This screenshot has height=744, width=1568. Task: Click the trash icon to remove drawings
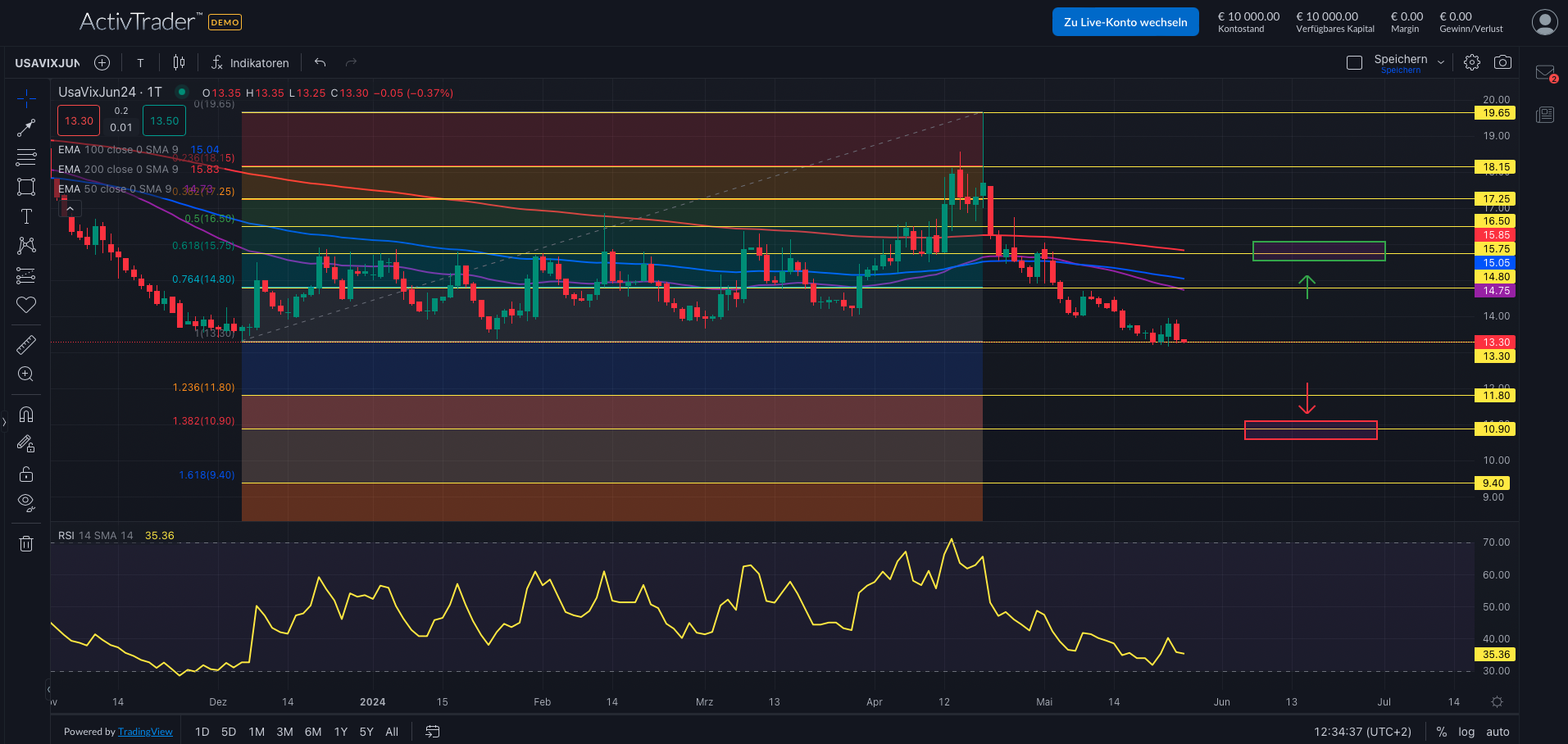click(26, 543)
